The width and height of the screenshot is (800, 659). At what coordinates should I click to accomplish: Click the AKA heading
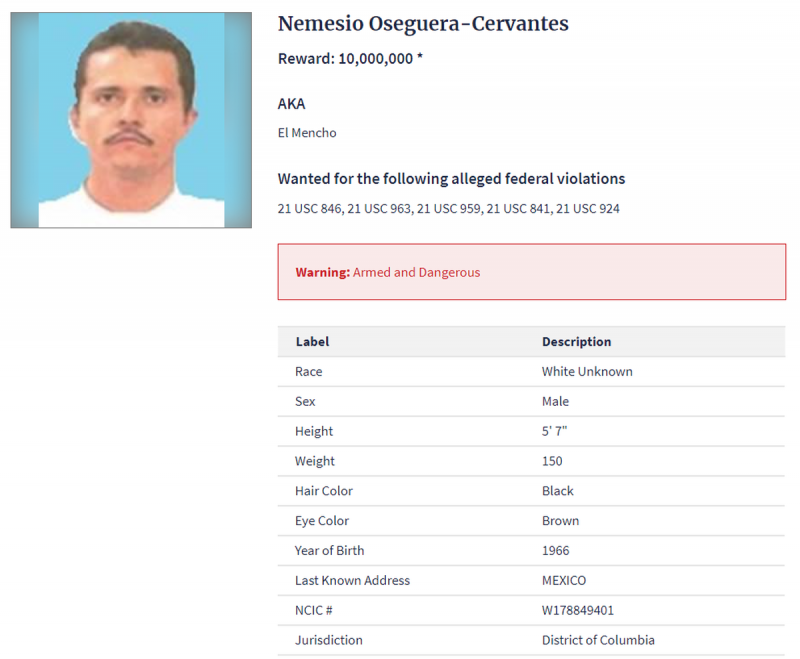tap(291, 104)
